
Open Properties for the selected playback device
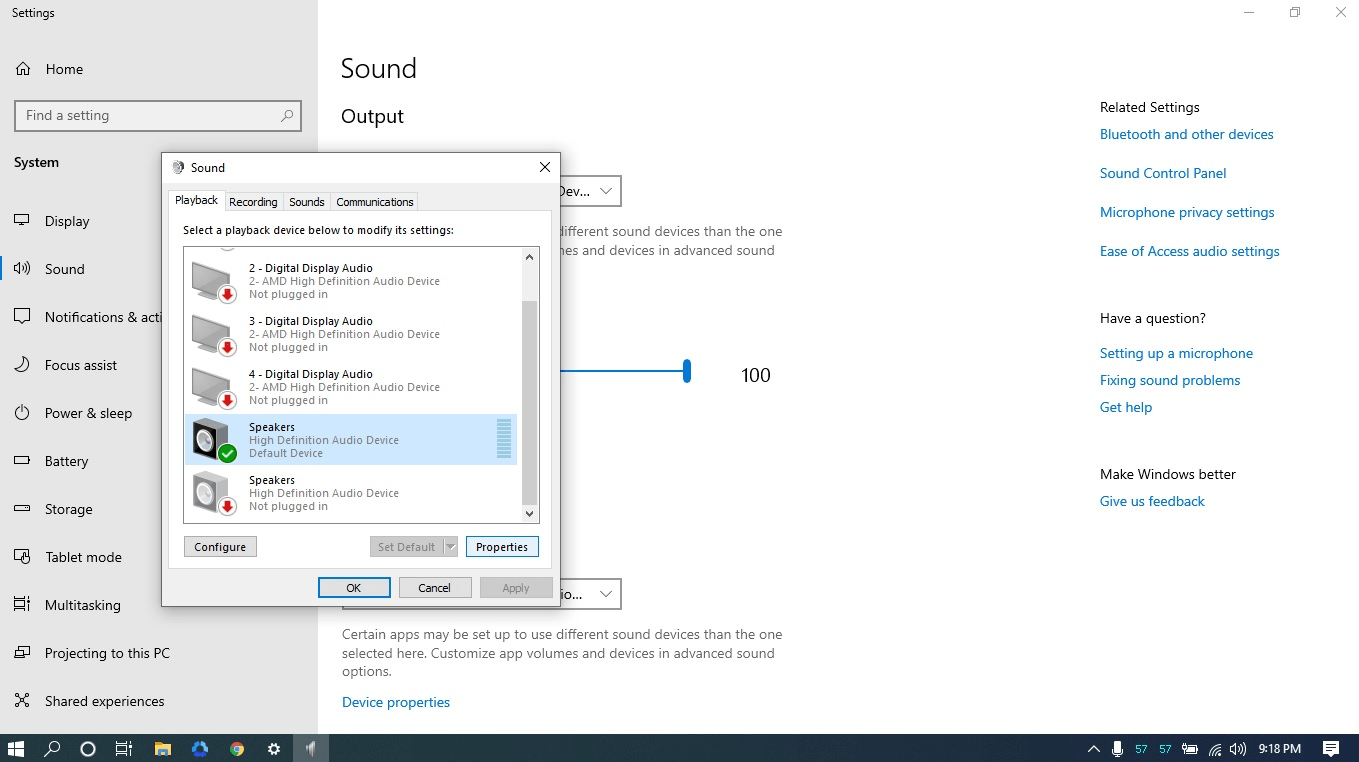click(502, 546)
